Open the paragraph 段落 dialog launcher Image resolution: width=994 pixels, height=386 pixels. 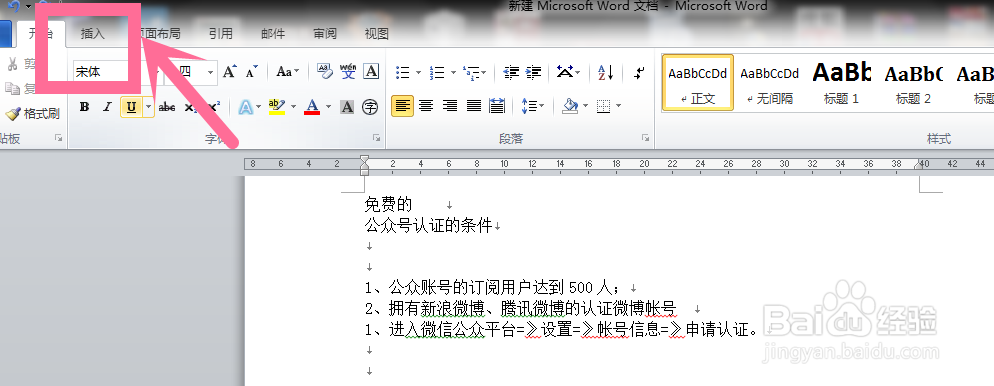645,138
